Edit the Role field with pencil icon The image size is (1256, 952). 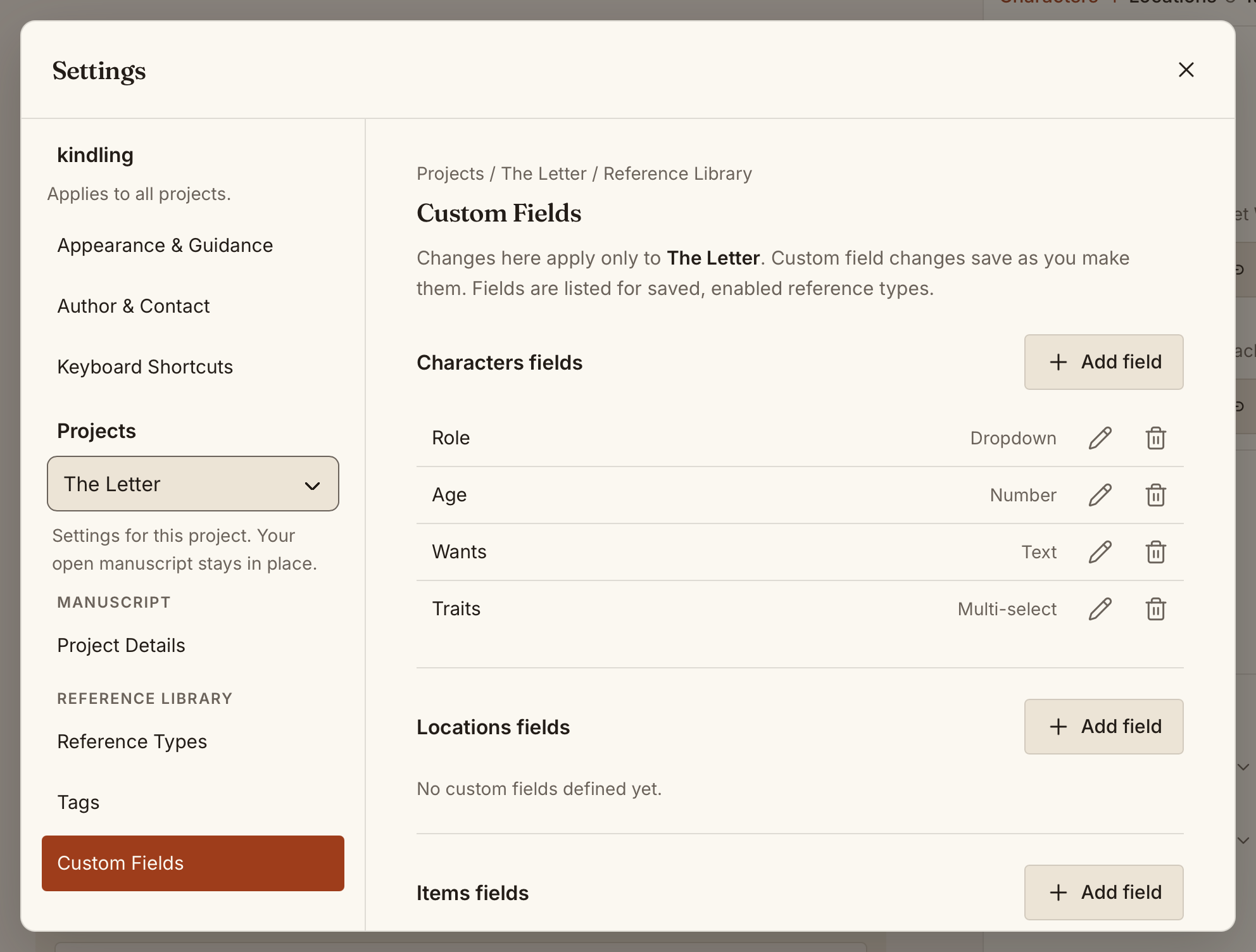[x=1100, y=438]
